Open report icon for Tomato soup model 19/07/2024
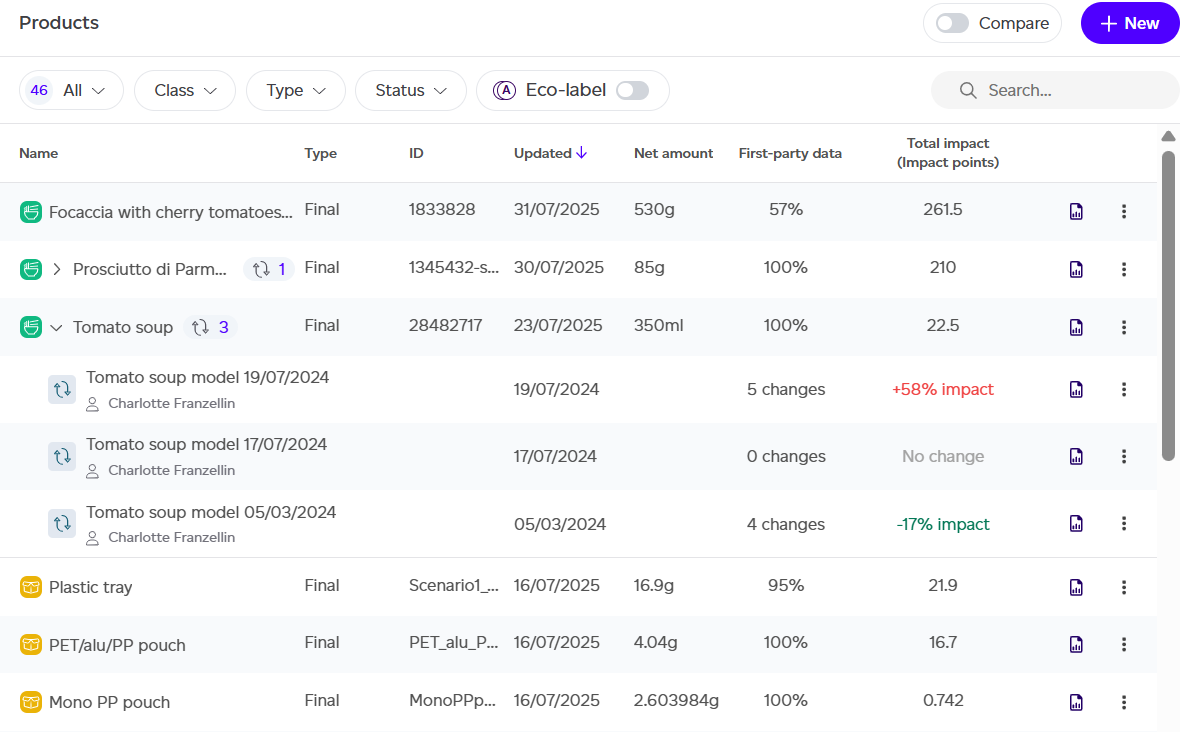 coord(1076,389)
